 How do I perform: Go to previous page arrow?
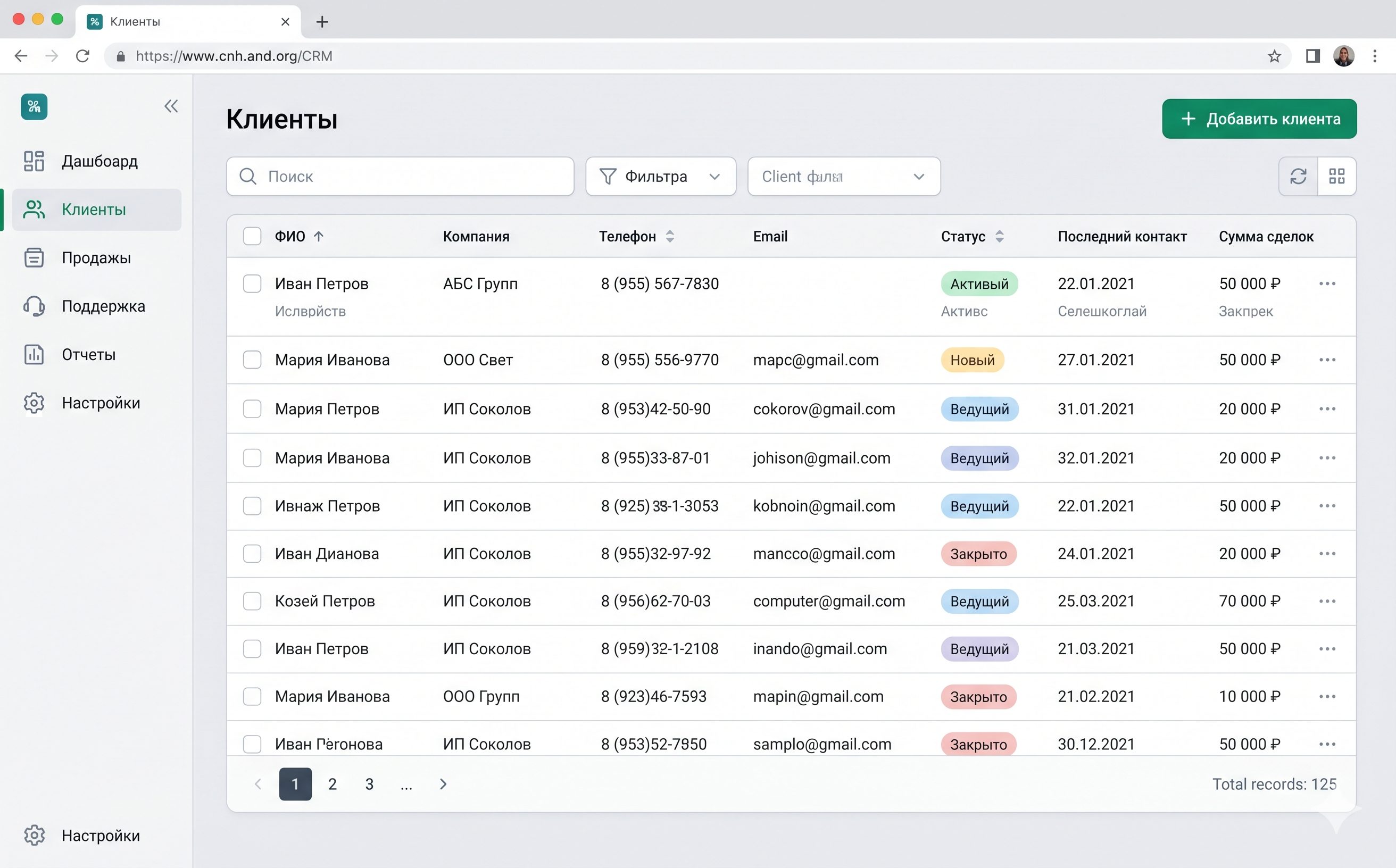pyautogui.click(x=258, y=784)
